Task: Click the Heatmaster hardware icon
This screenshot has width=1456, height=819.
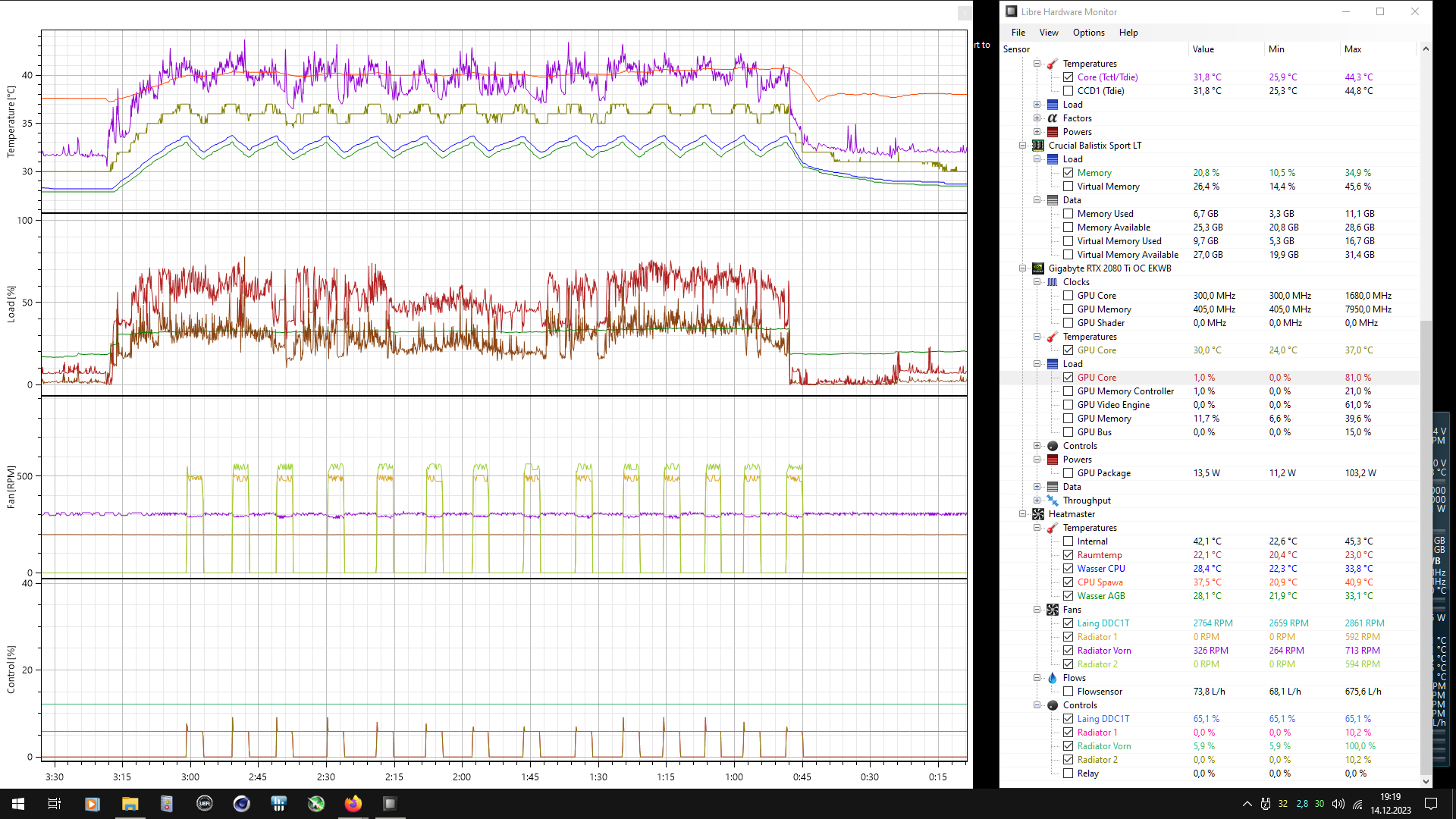Action: (x=1038, y=514)
